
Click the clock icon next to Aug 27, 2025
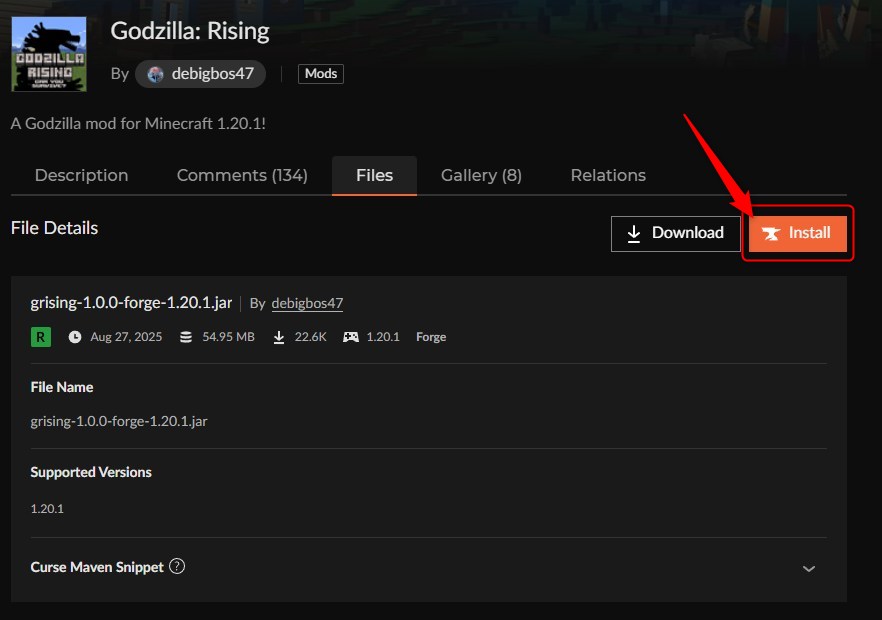click(75, 337)
